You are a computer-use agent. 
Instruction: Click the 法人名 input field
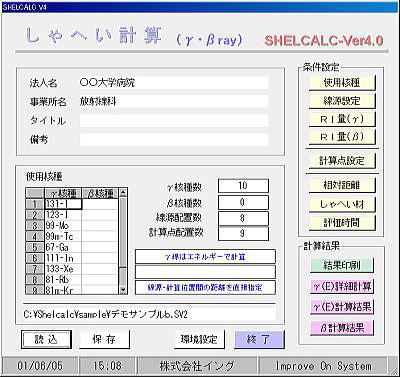pyautogui.click(x=174, y=83)
